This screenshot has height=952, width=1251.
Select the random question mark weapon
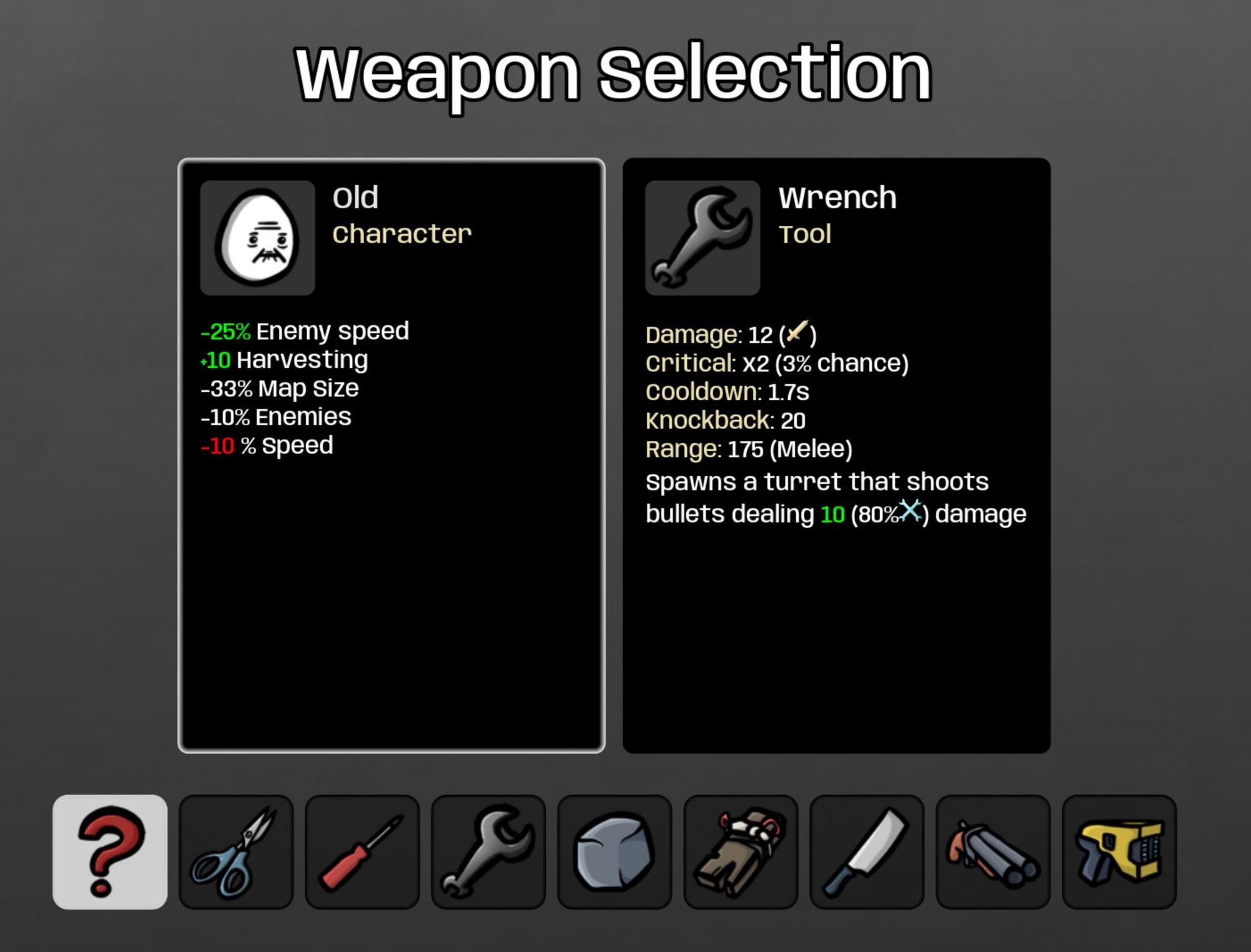click(x=110, y=851)
